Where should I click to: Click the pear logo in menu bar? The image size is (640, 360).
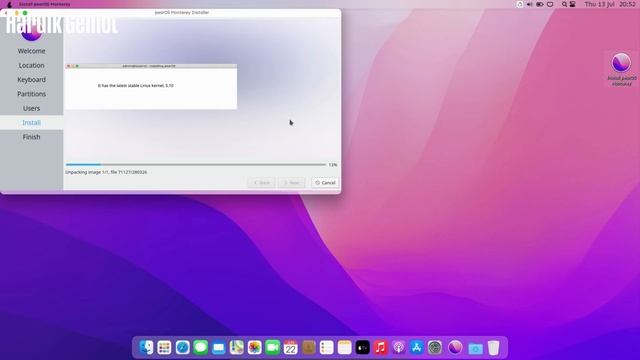[x=9, y=4]
